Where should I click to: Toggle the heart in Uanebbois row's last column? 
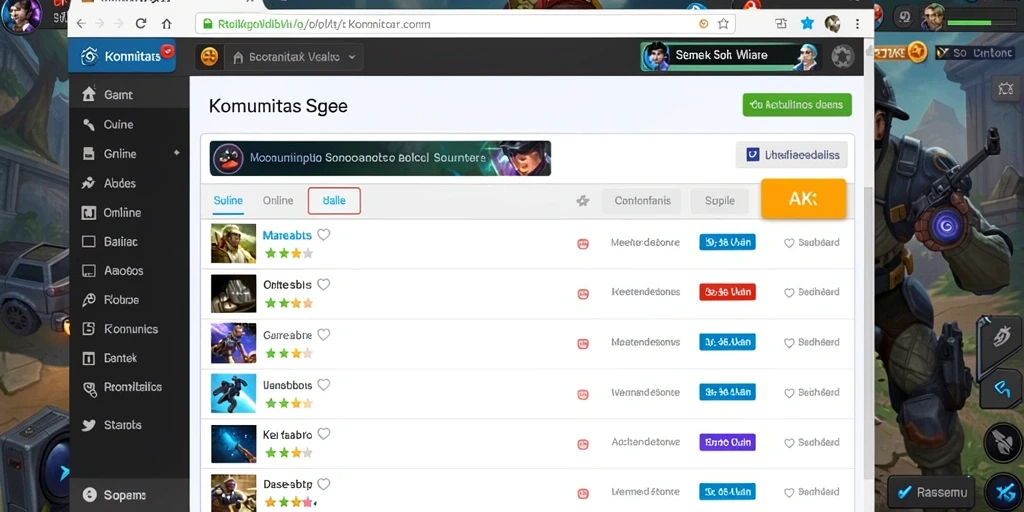[x=789, y=393]
